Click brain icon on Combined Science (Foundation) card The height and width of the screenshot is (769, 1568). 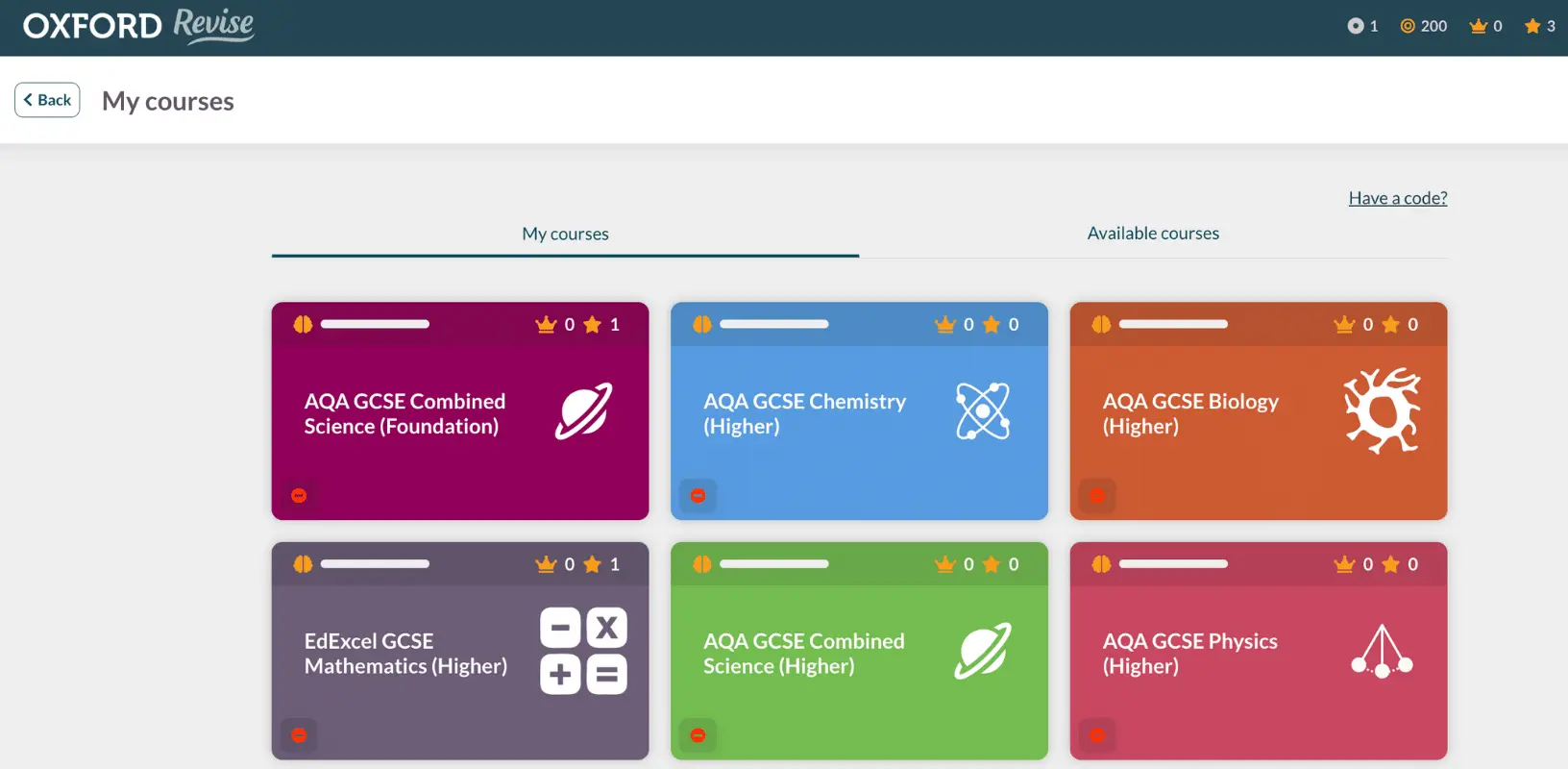[303, 324]
